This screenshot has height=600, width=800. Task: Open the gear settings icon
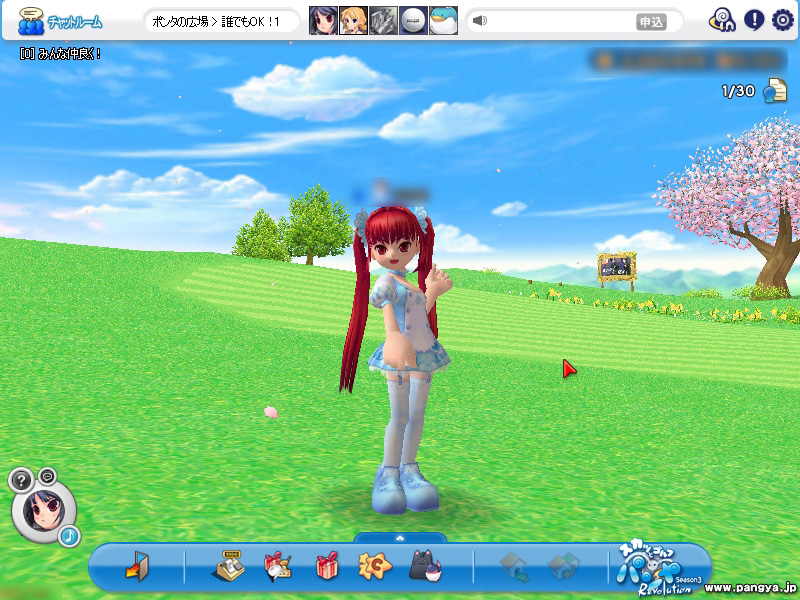coord(781,20)
